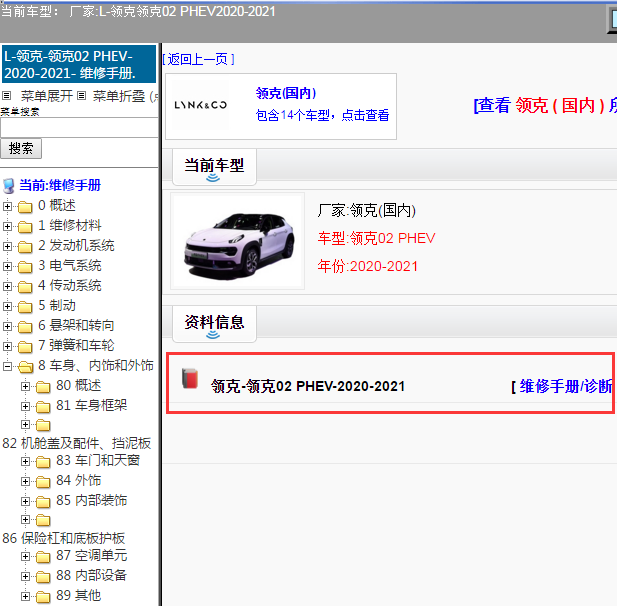
Task: Expand the 7 弹簧和车轮 tree node
Action: [x=7, y=346]
